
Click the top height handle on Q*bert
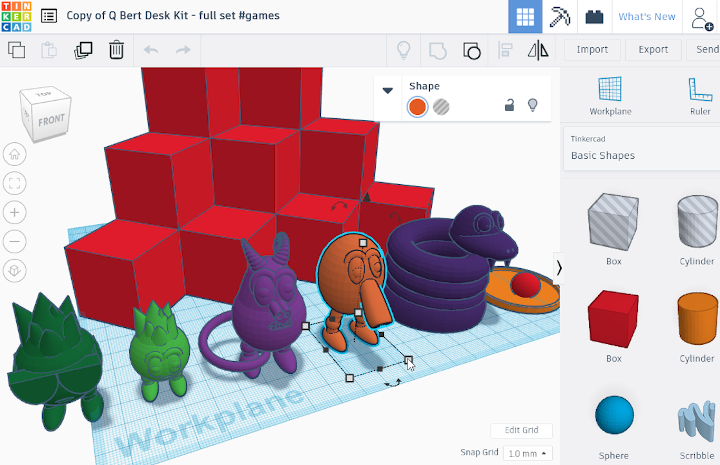point(363,242)
